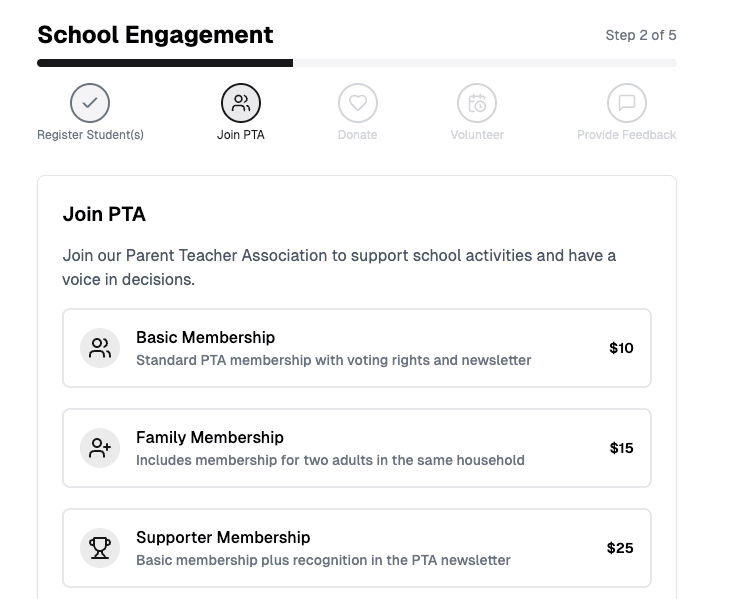Open the Volunteer calendar step icon

pos(477,103)
